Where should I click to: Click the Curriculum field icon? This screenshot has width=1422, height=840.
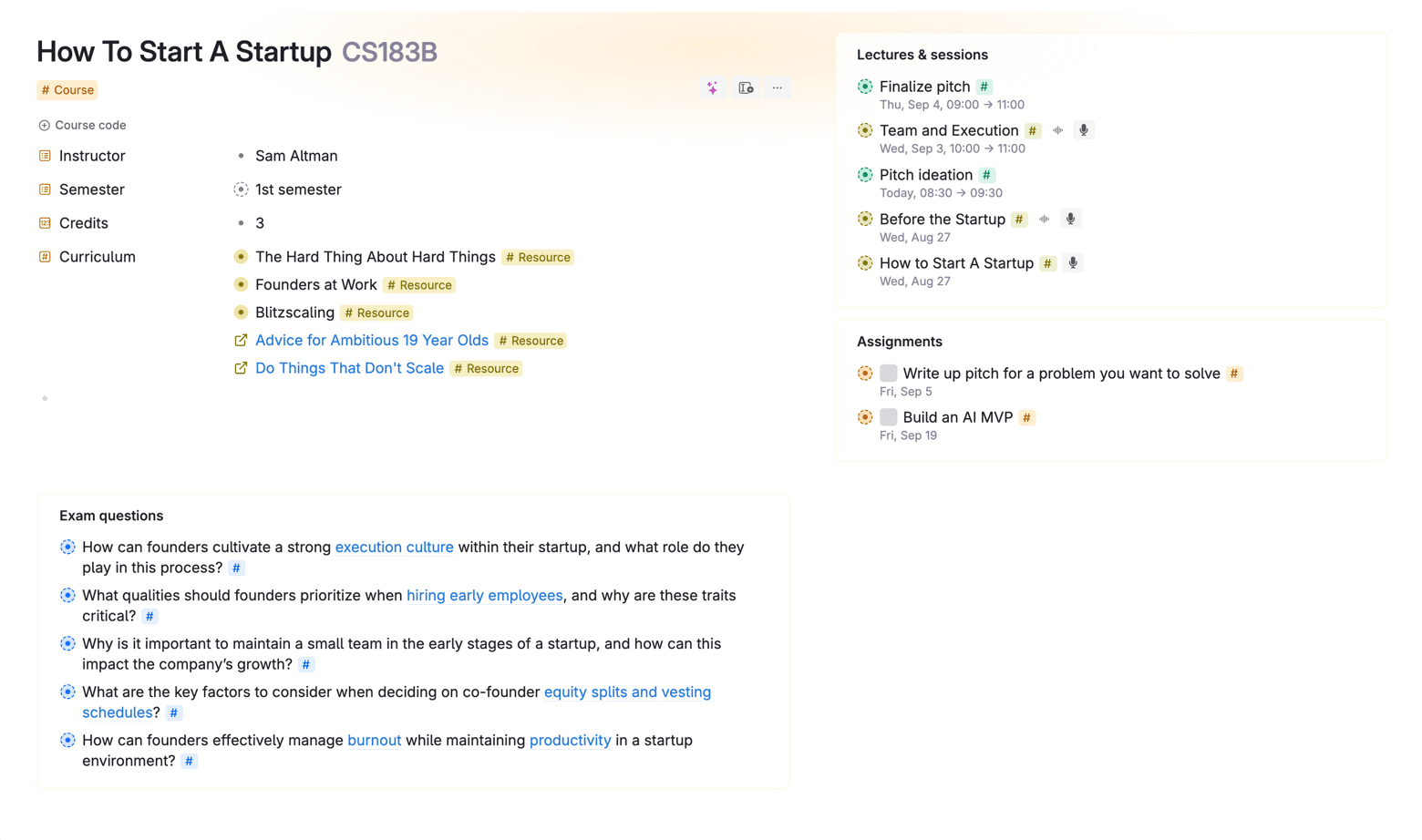[x=45, y=257]
